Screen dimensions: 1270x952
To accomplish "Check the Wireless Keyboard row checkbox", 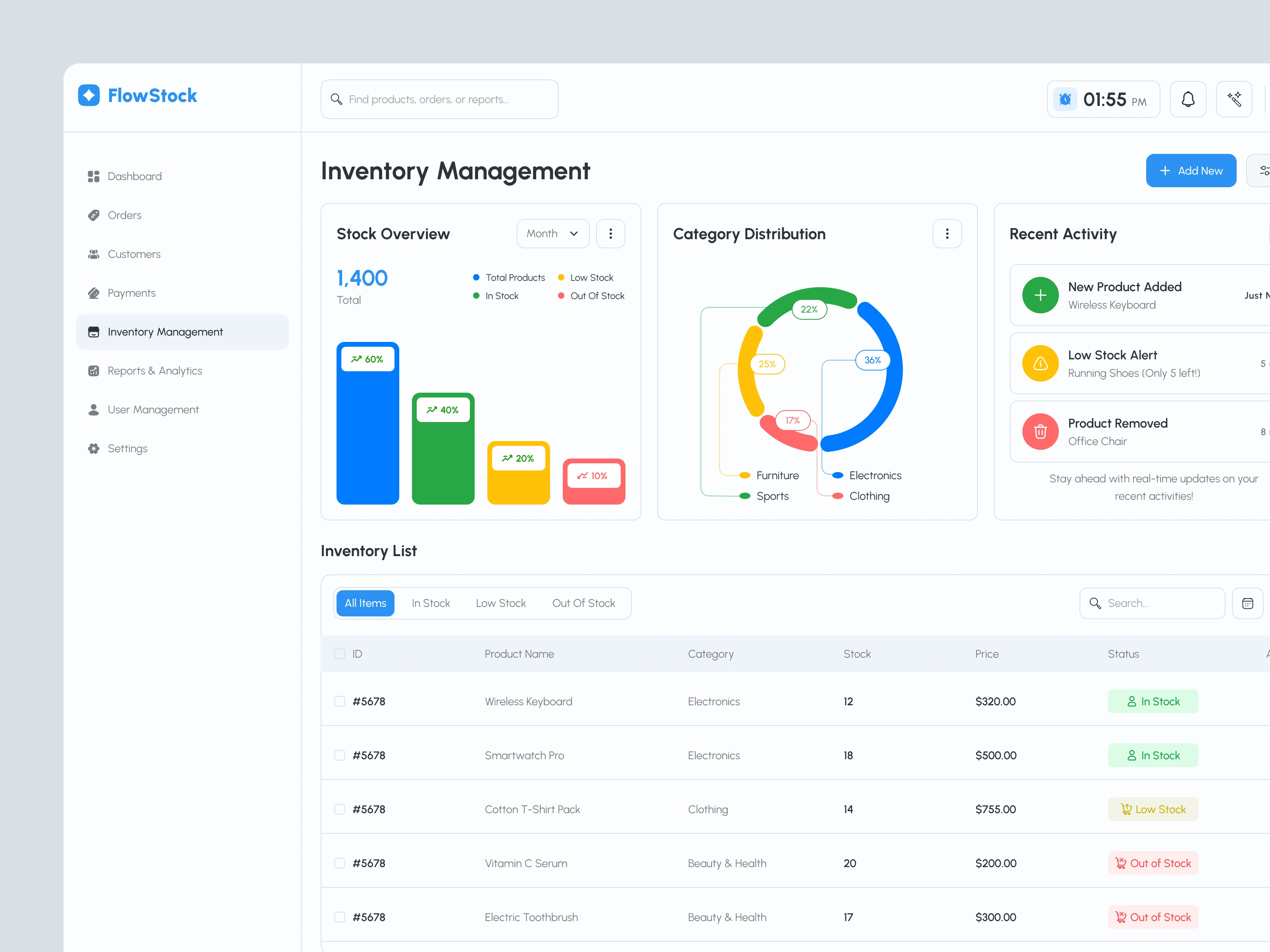I will point(339,701).
